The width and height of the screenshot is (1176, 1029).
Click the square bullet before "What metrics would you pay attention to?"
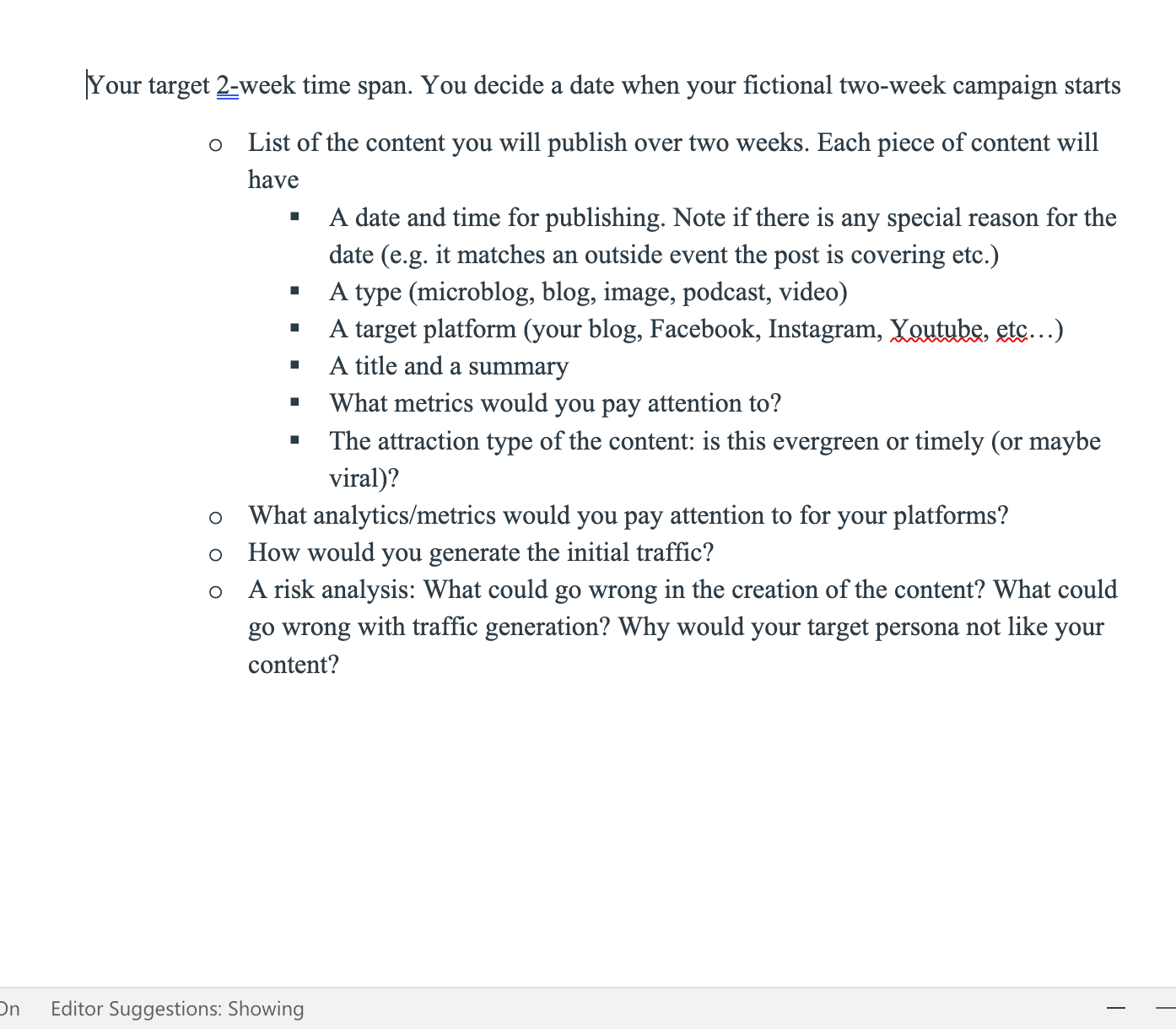pyautogui.click(x=295, y=403)
